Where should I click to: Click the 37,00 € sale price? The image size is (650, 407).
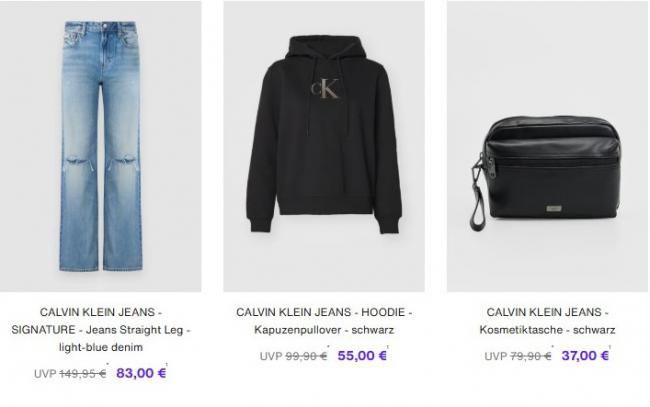point(585,356)
